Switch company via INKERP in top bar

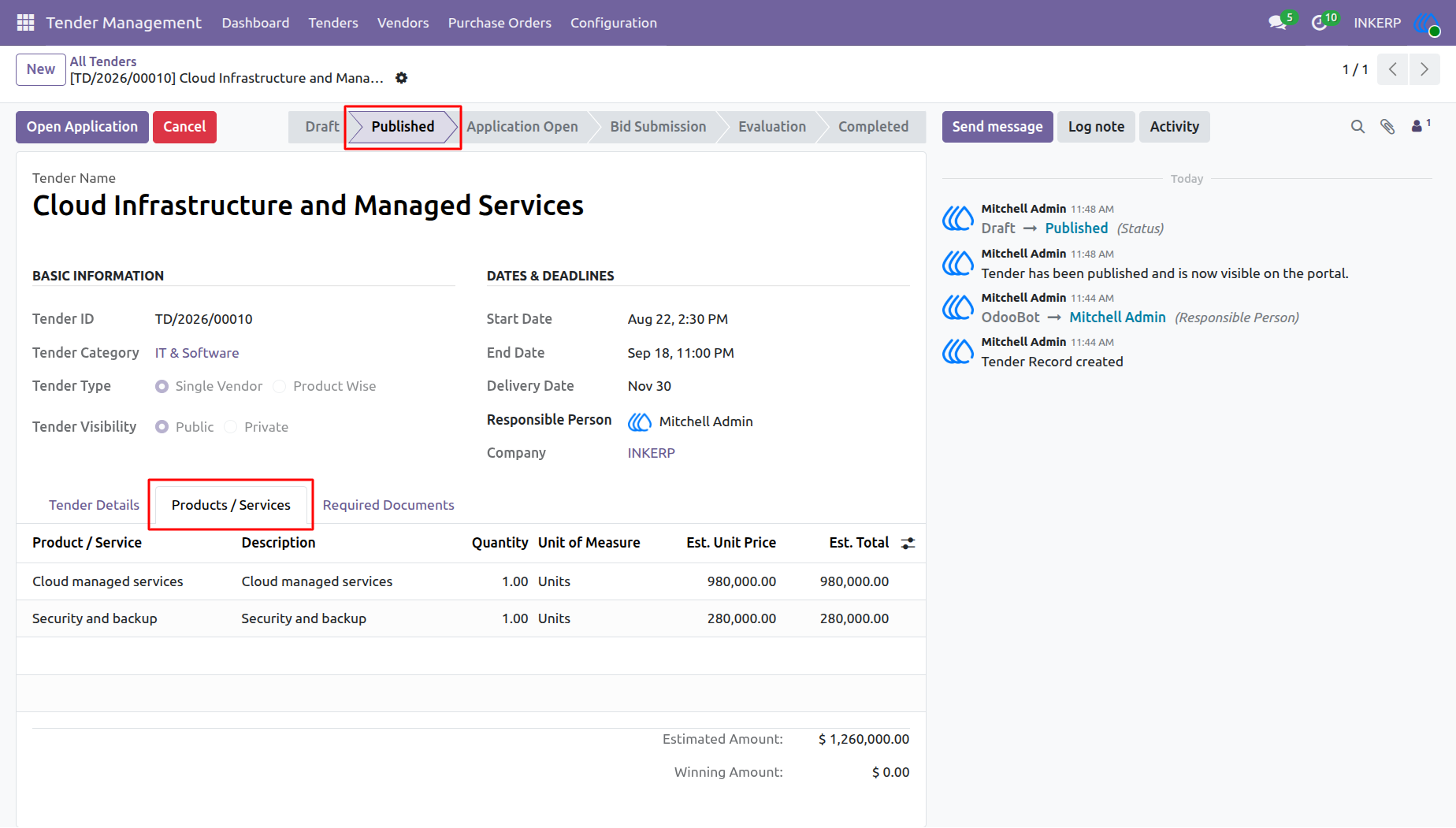tap(1377, 23)
